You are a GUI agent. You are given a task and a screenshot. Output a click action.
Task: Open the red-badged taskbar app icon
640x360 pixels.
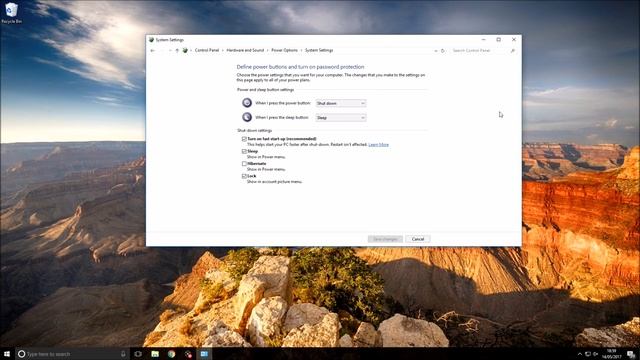(188, 354)
